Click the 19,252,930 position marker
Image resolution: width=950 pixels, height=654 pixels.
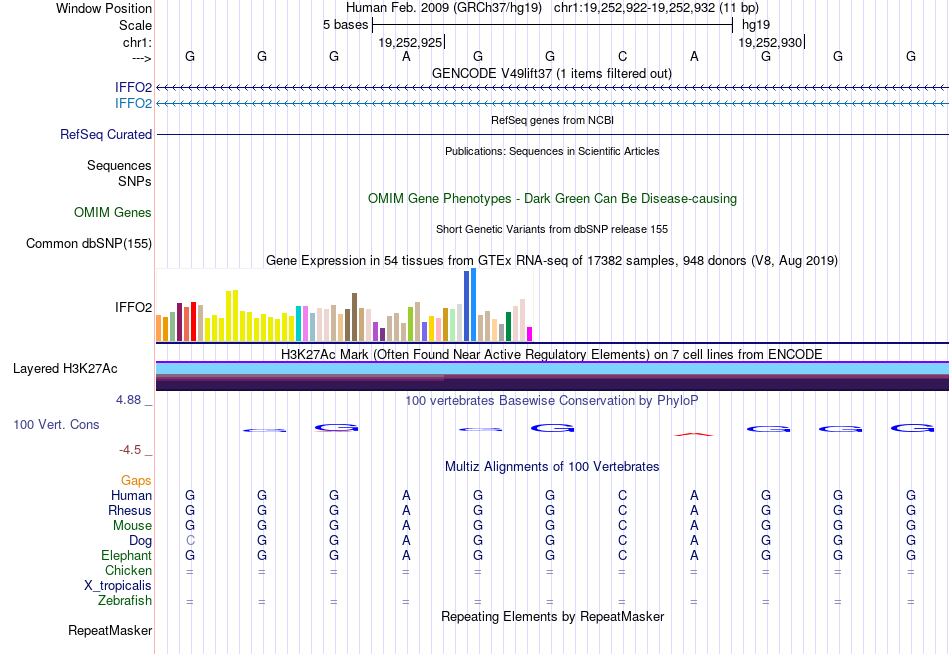(769, 42)
